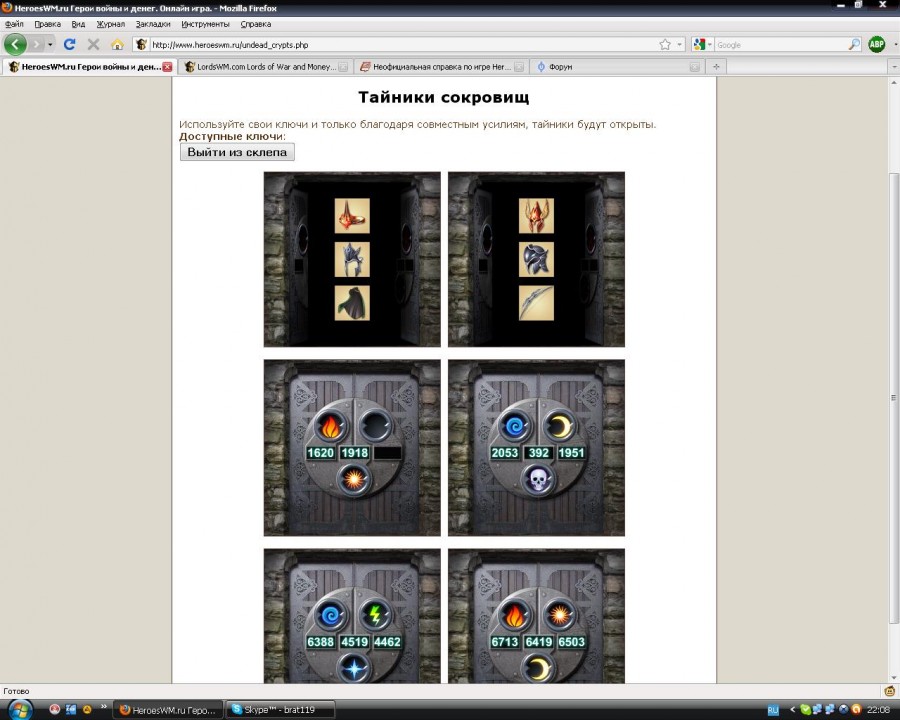Go to the Firefox home page icon
900x720 pixels.
(117, 44)
